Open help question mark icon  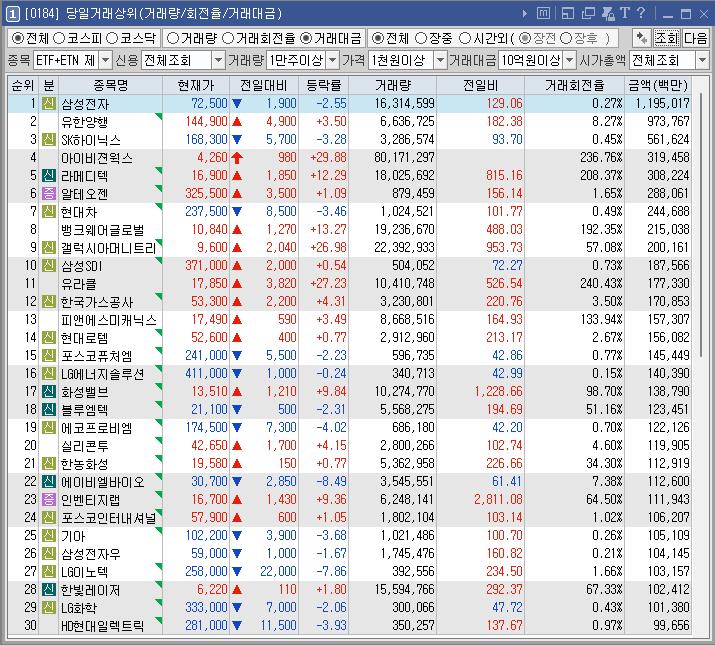tap(641, 13)
